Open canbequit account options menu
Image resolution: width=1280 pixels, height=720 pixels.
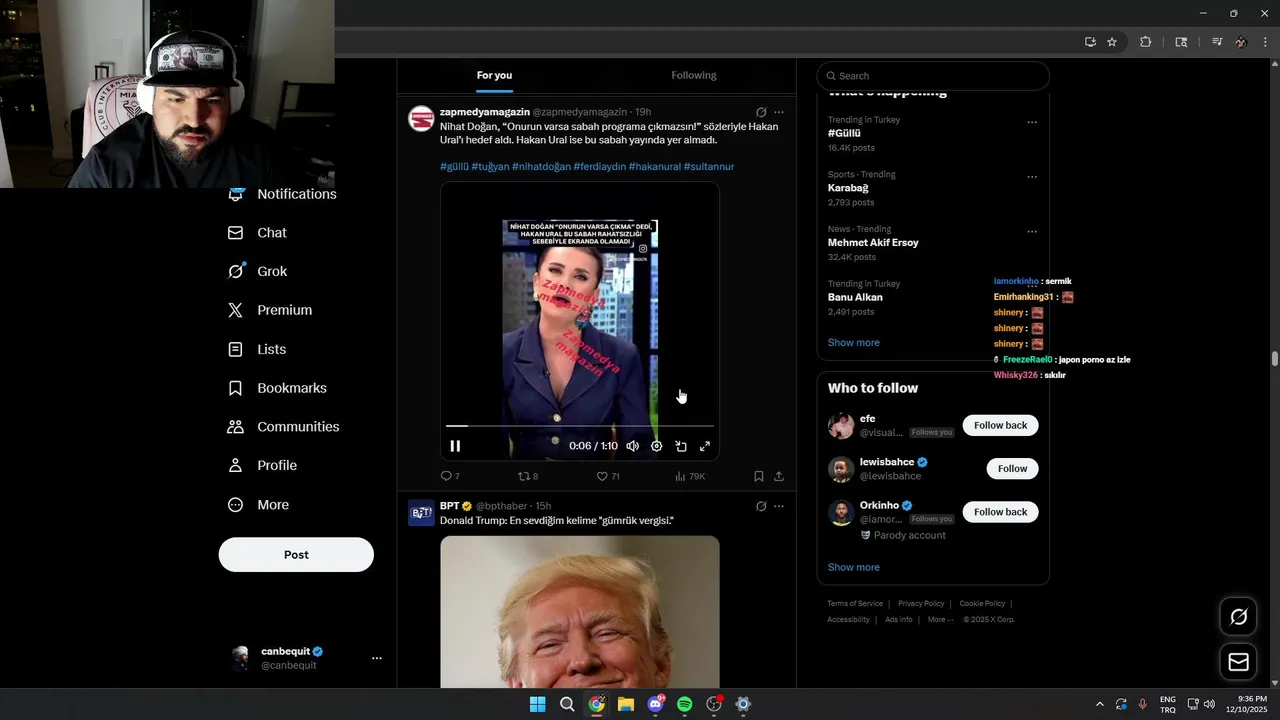[377, 658]
